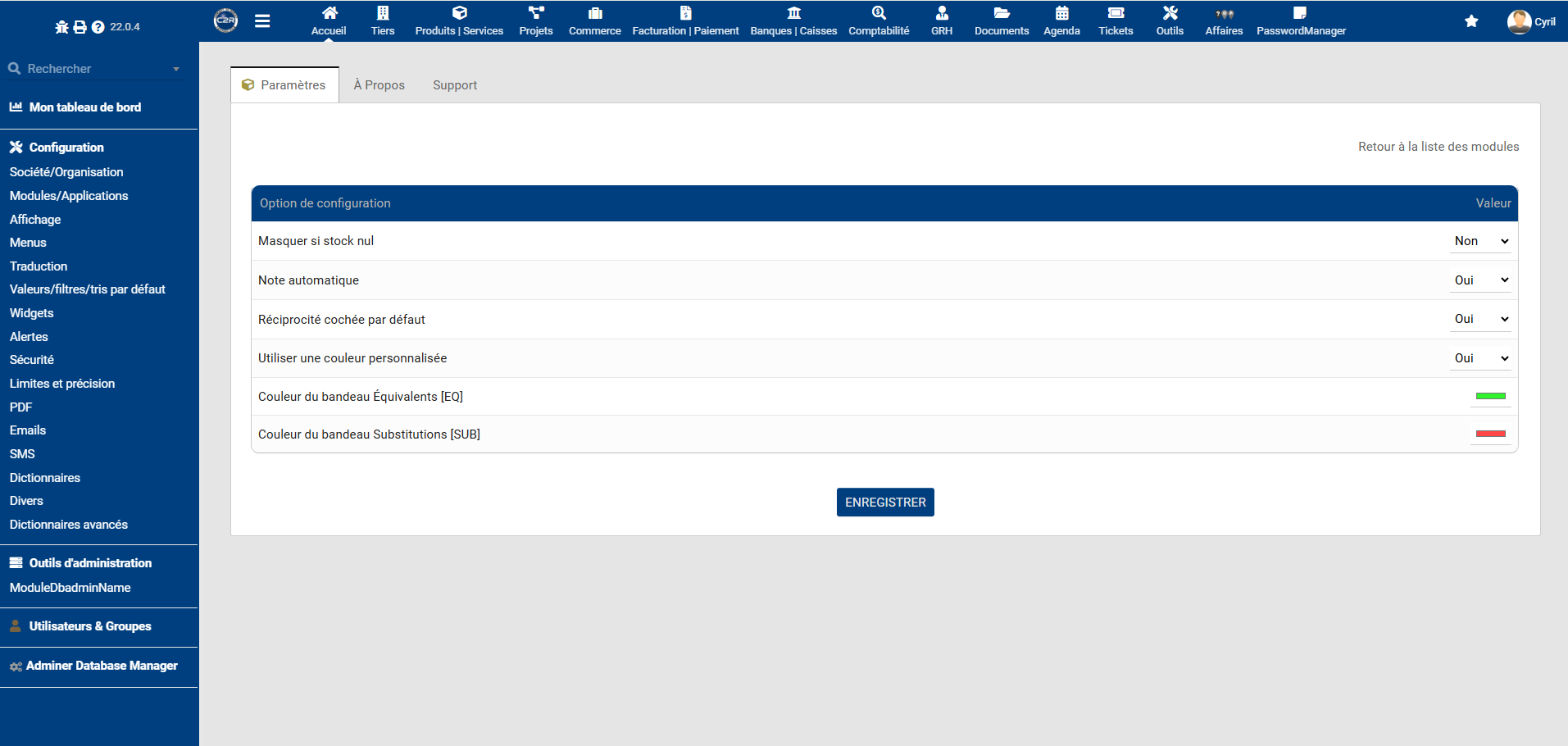Click the bug report icon
Image resolution: width=1568 pixels, height=746 pixels.
(61, 27)
